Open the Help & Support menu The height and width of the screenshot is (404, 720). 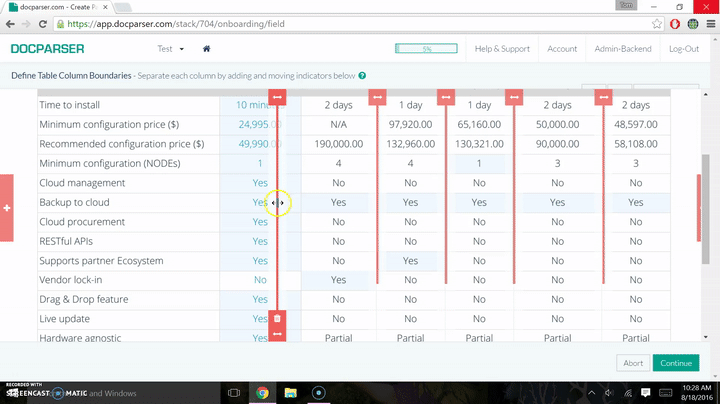click(x=502, y=48)
